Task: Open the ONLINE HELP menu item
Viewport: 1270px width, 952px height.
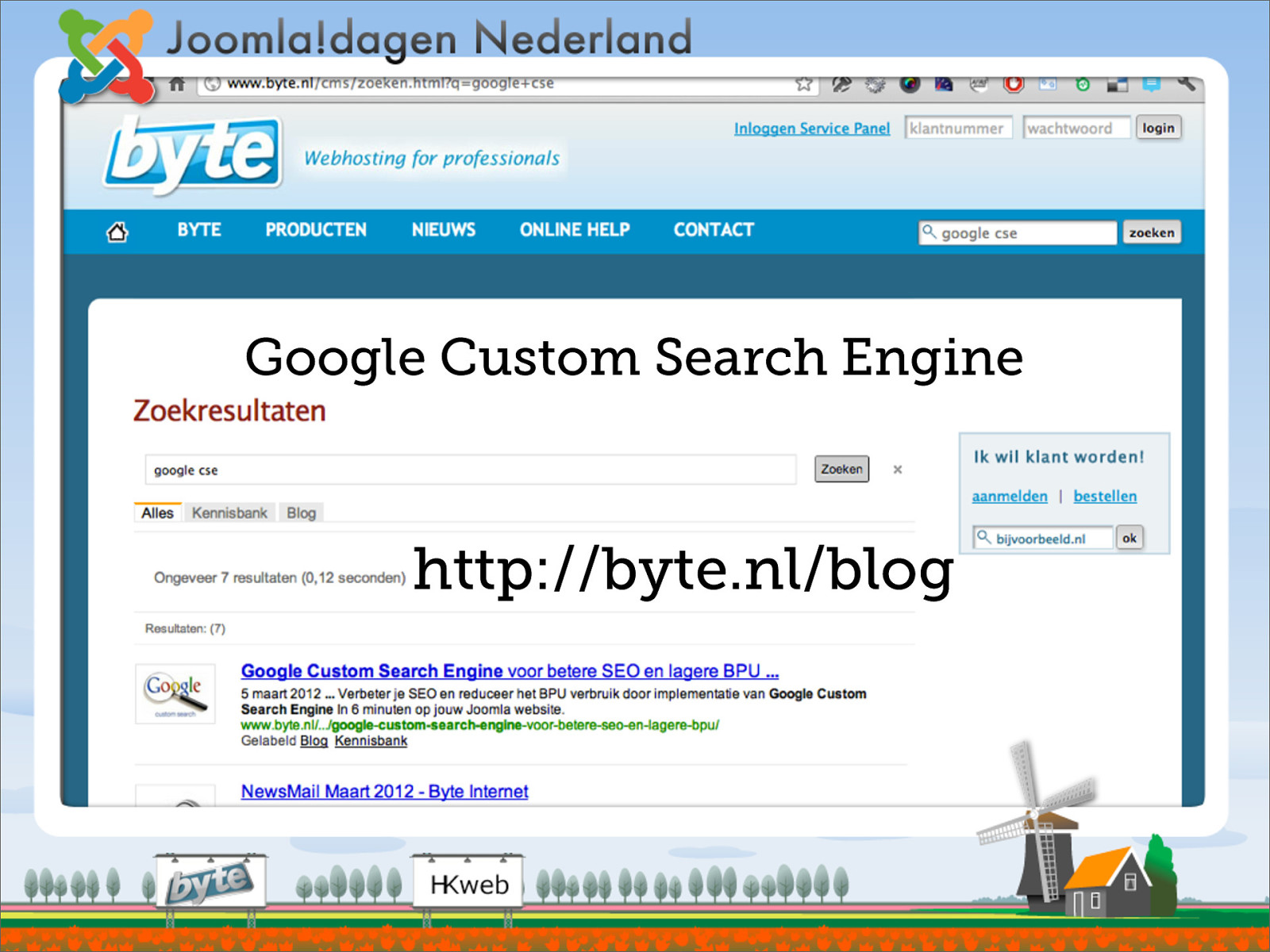Action: [575, 230]
